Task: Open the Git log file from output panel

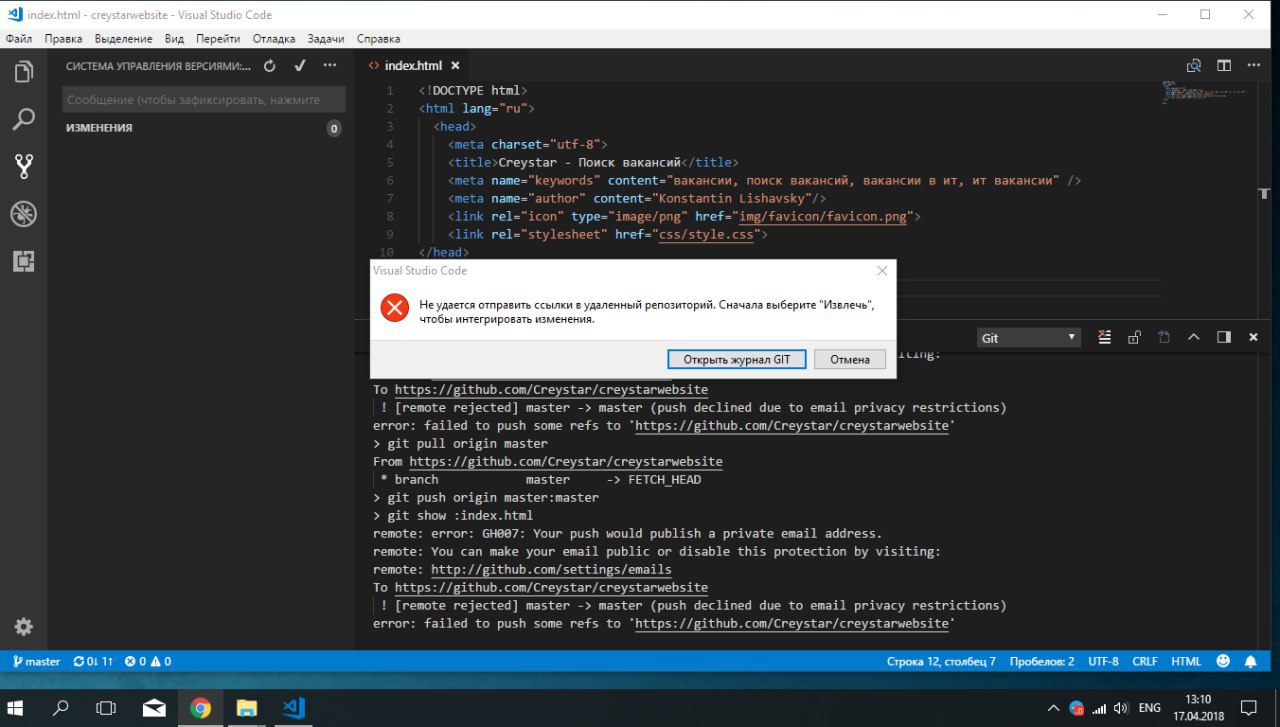Action: pyautogui.click(x=1164, y=337)
